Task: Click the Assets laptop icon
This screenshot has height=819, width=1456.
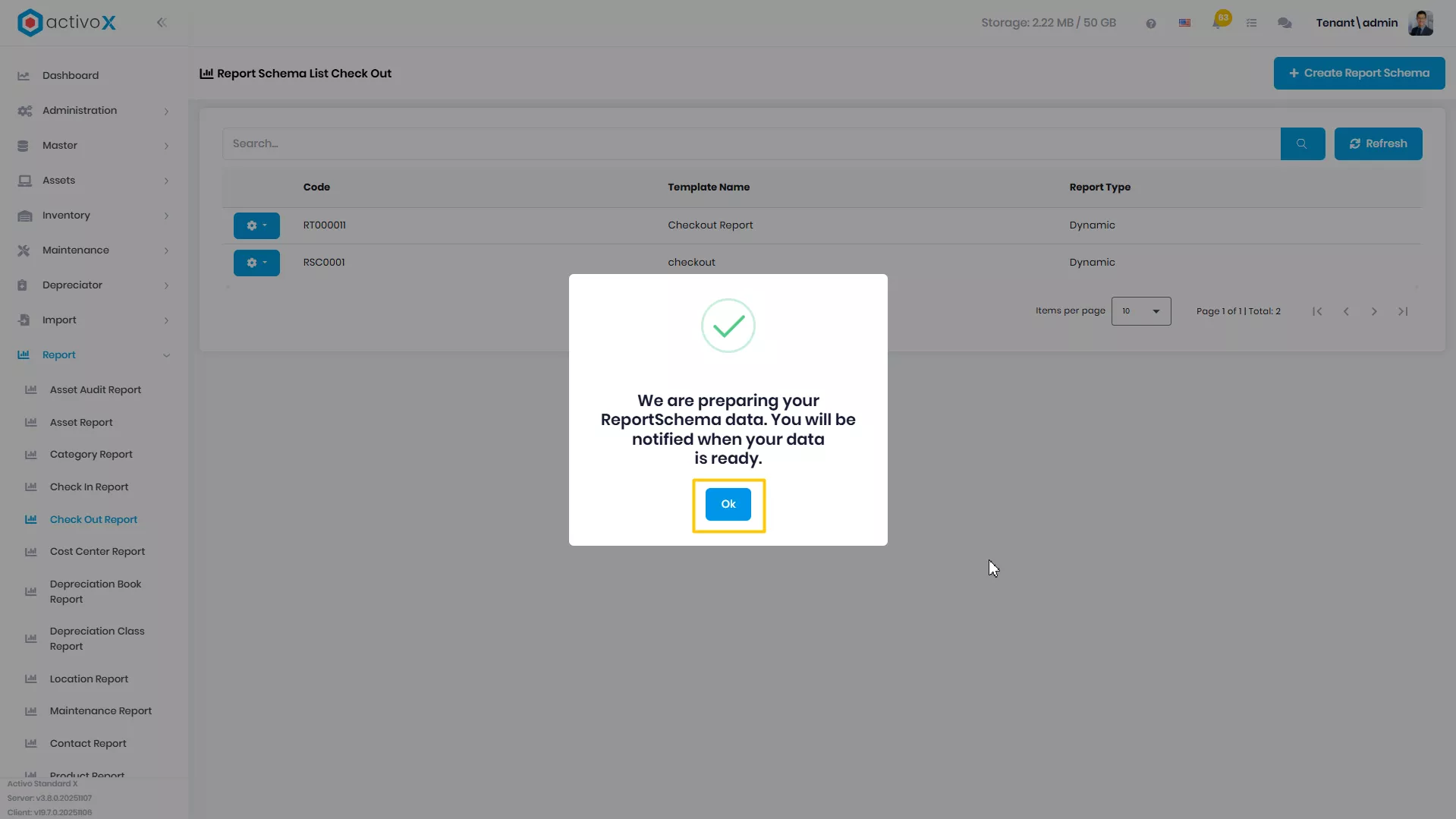Action: click(x=24, y=181)
